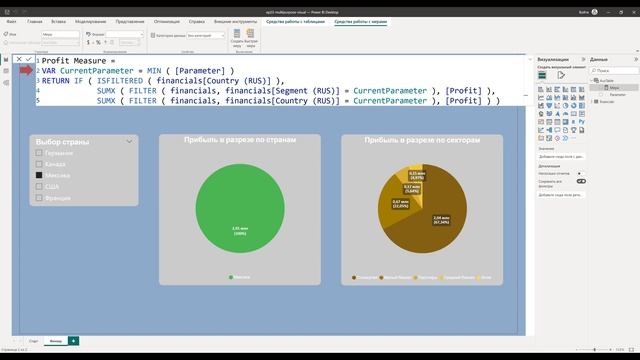Toggle the keep all filters switch
Image resolution: width=640 pixels, height=360 pixels.
pyautogui.click(x=581, y=181)
